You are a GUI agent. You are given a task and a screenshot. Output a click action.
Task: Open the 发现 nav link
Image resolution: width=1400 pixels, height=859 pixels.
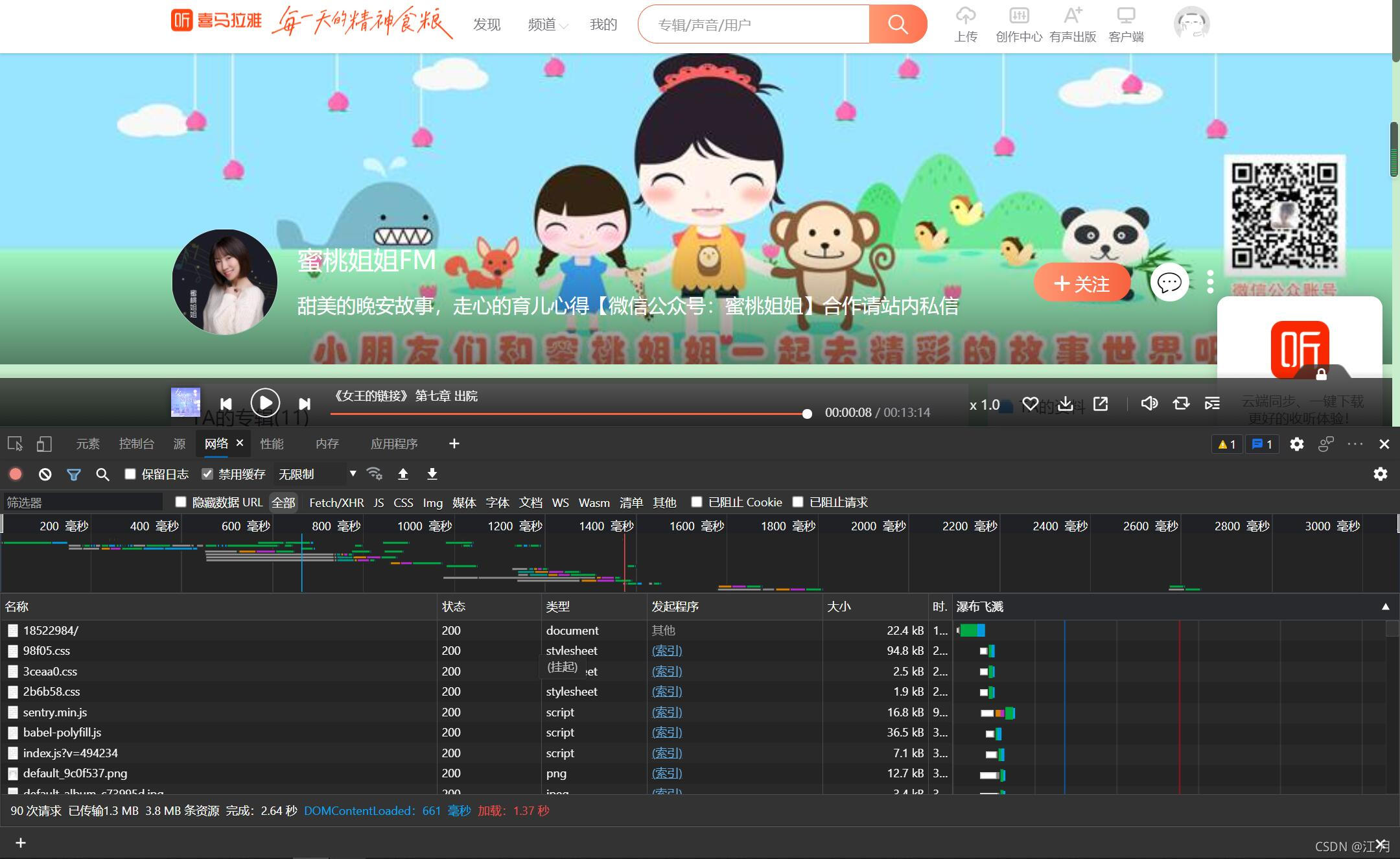click(x=487, y=25)
